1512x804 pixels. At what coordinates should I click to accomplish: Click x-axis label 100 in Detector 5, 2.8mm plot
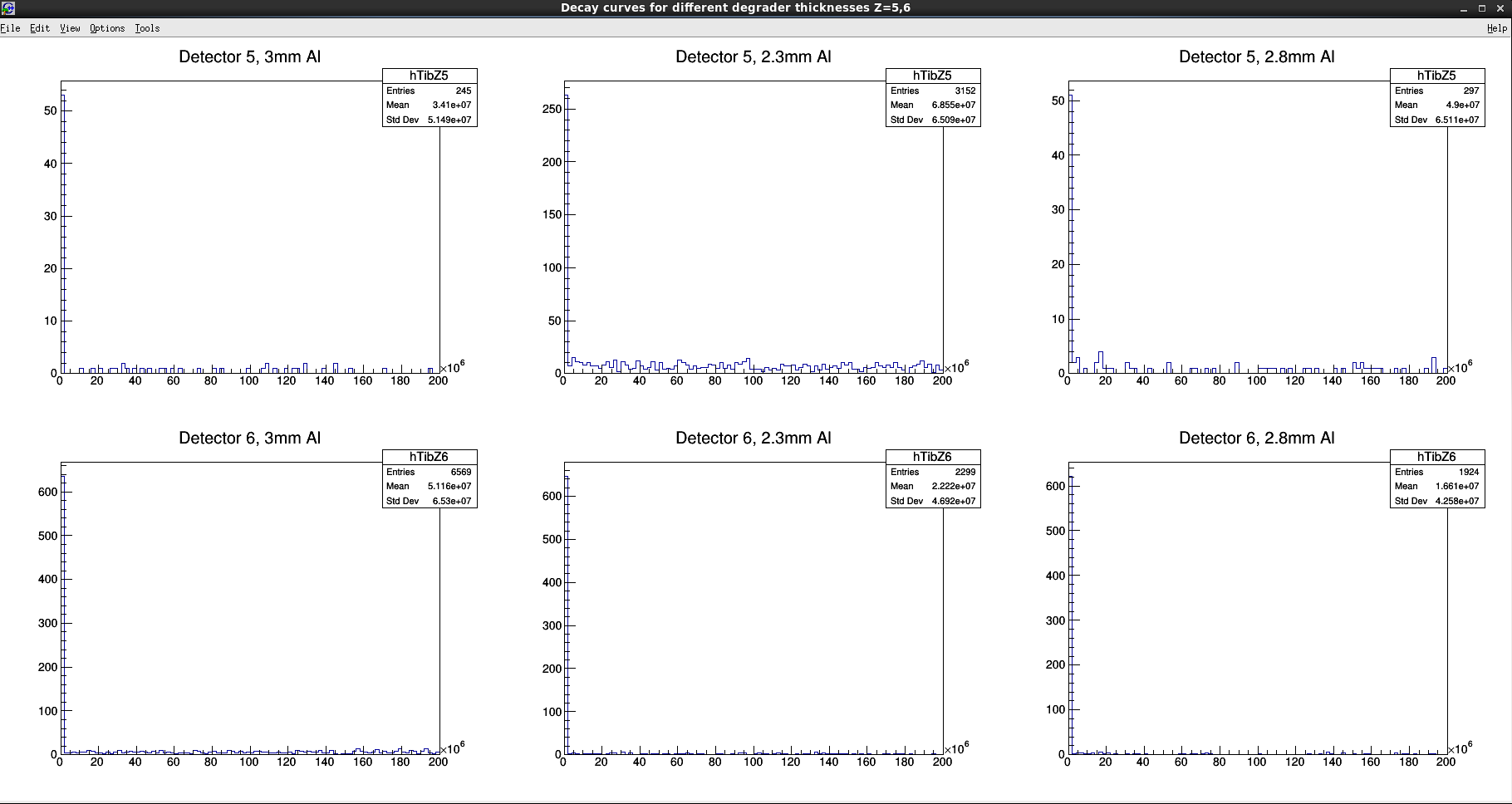pyautogui.click(x=1256, y=381)
